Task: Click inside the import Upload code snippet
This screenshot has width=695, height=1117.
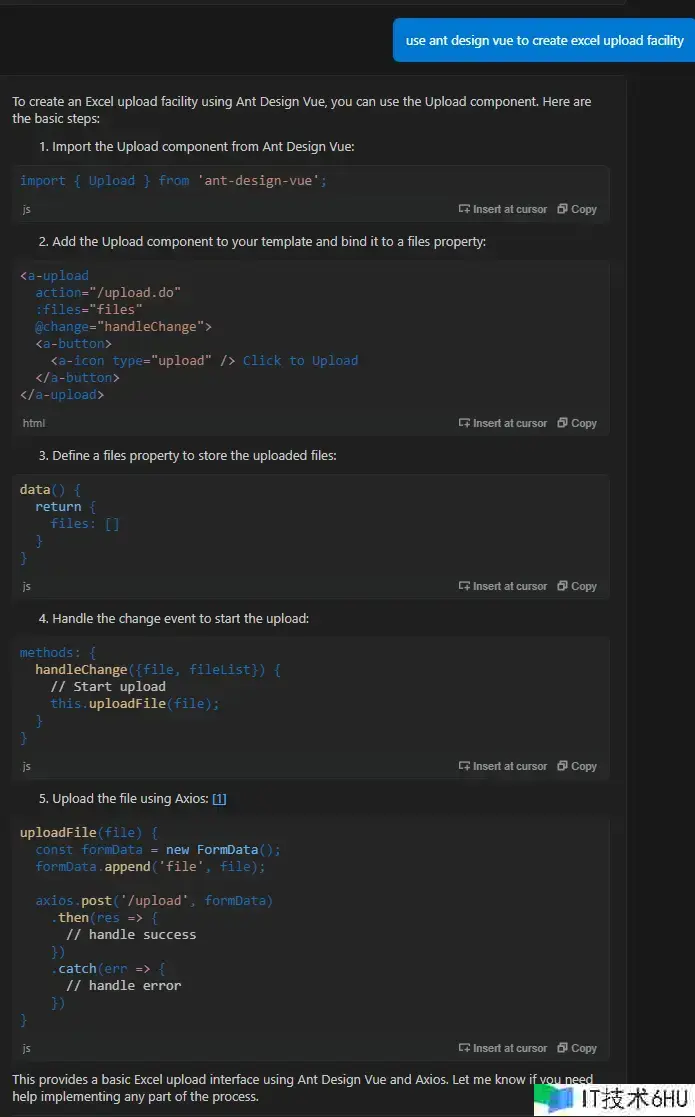Action: click(x=173, y=181)
